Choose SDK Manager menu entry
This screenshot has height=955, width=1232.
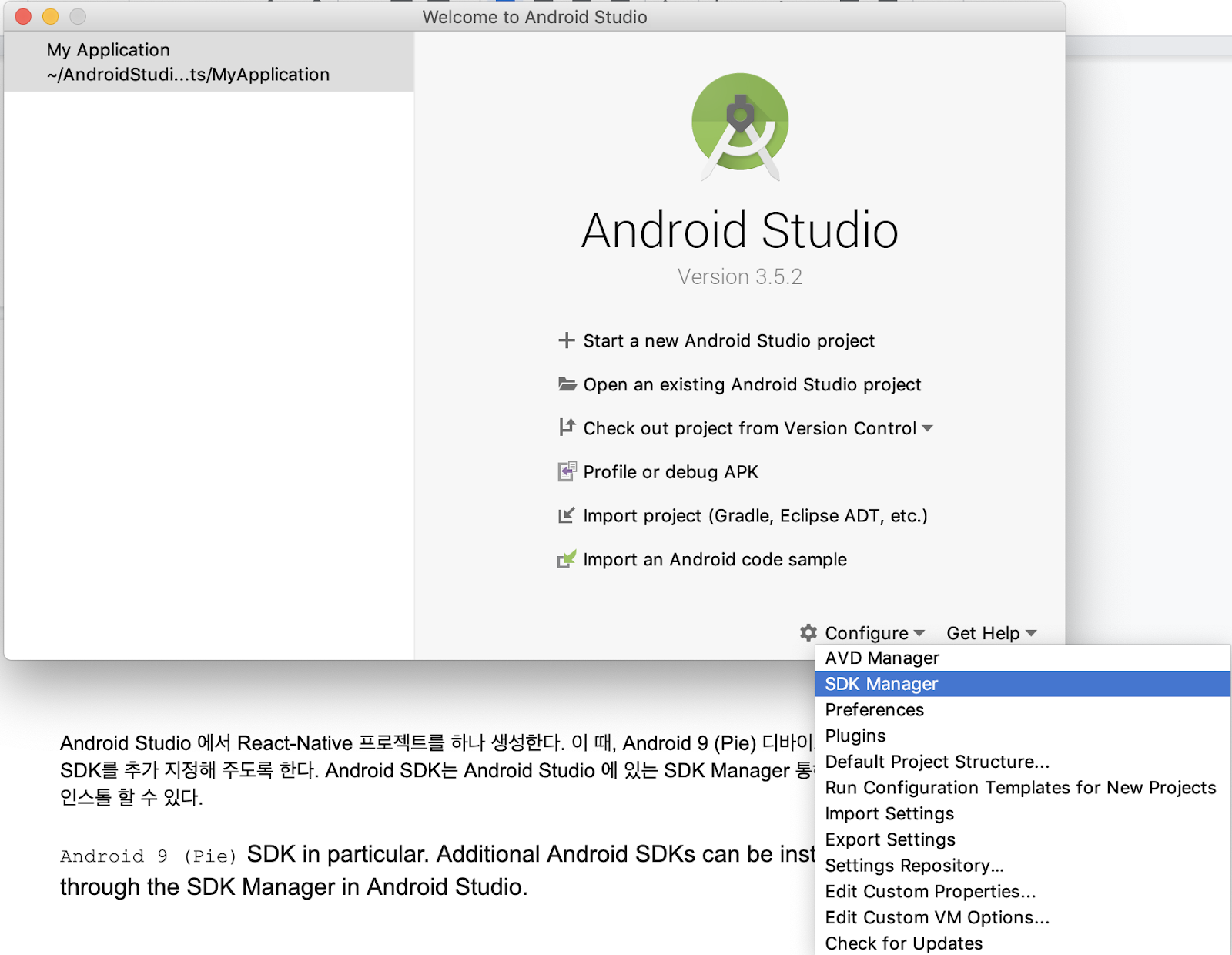1023,684
